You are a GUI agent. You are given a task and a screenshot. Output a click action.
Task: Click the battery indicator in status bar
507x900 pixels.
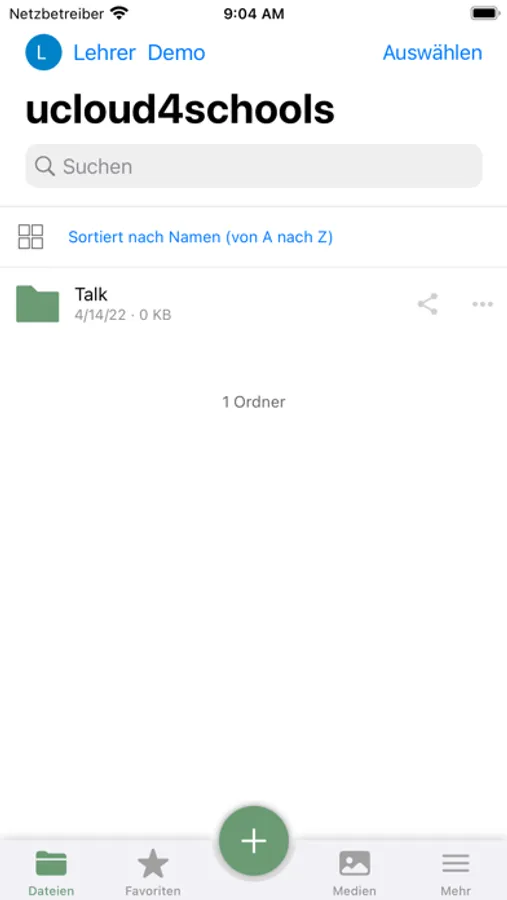pos(485,13)
